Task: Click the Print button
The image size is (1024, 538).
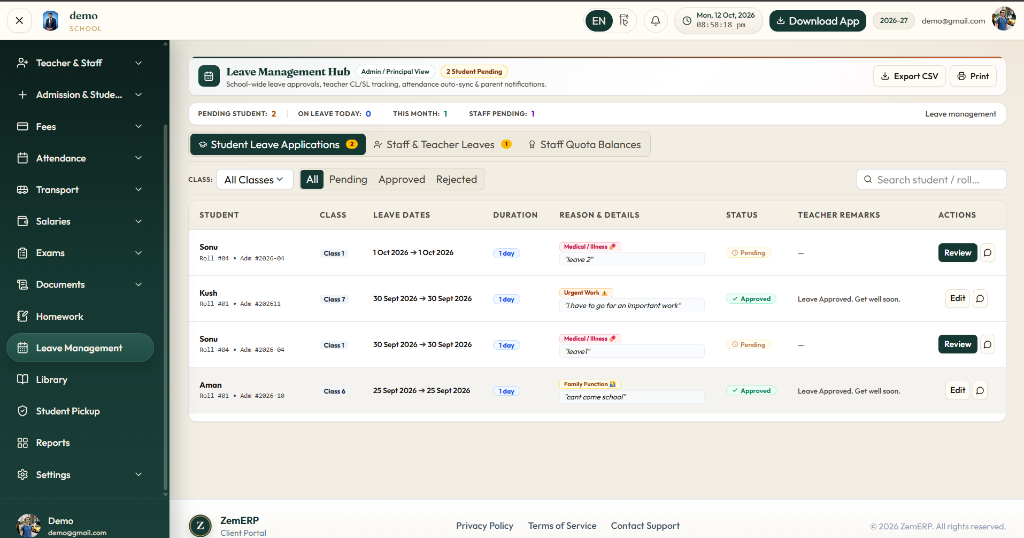Action: pos(973,76)
